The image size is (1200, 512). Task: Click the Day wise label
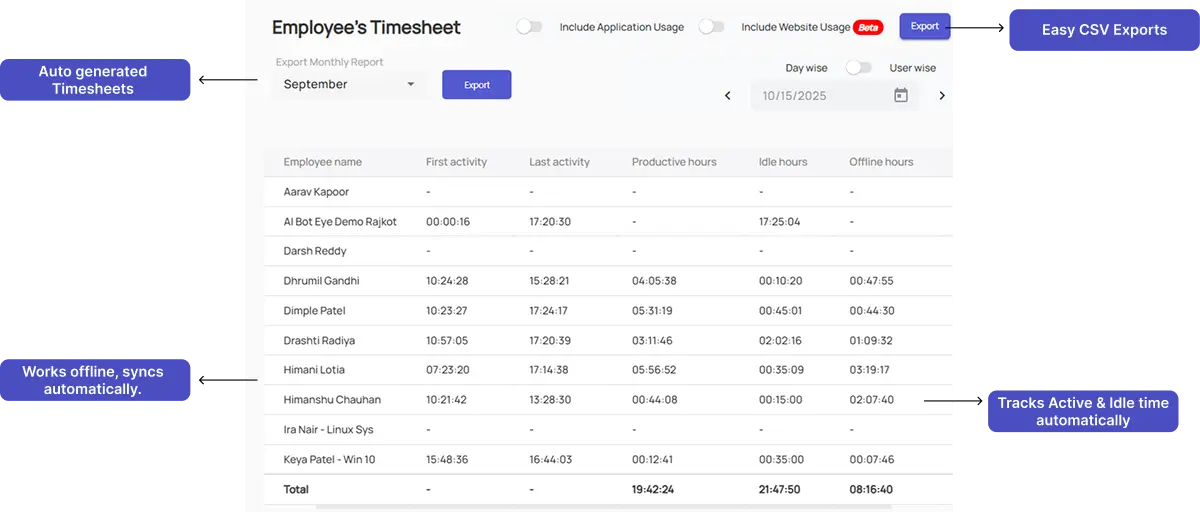(x=806, y=68)
